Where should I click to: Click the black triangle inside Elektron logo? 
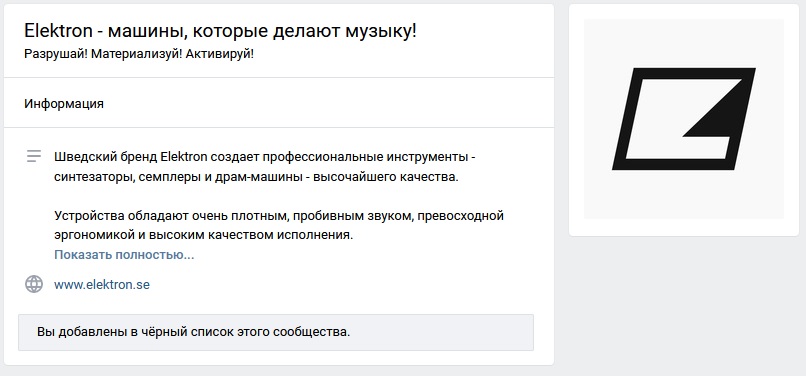(x=715, y=108)
